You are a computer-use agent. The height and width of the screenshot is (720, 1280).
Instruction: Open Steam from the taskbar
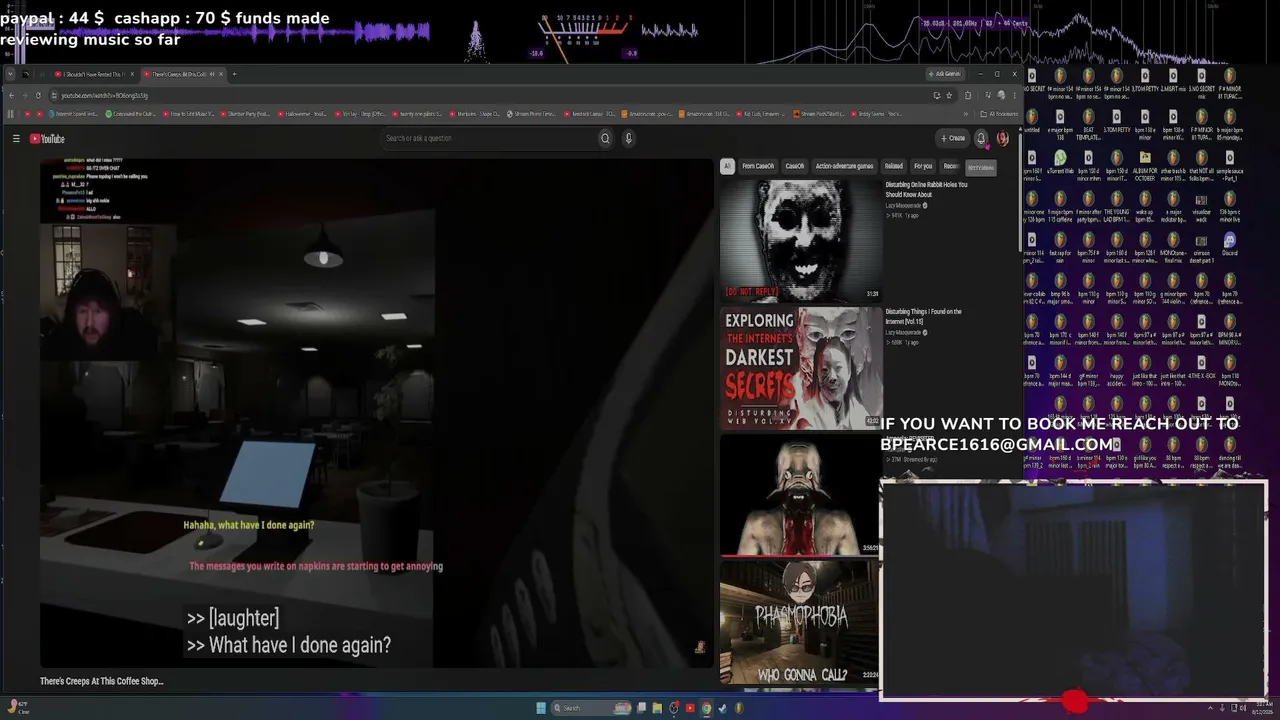pyautogui.click(x=722, y=708)
